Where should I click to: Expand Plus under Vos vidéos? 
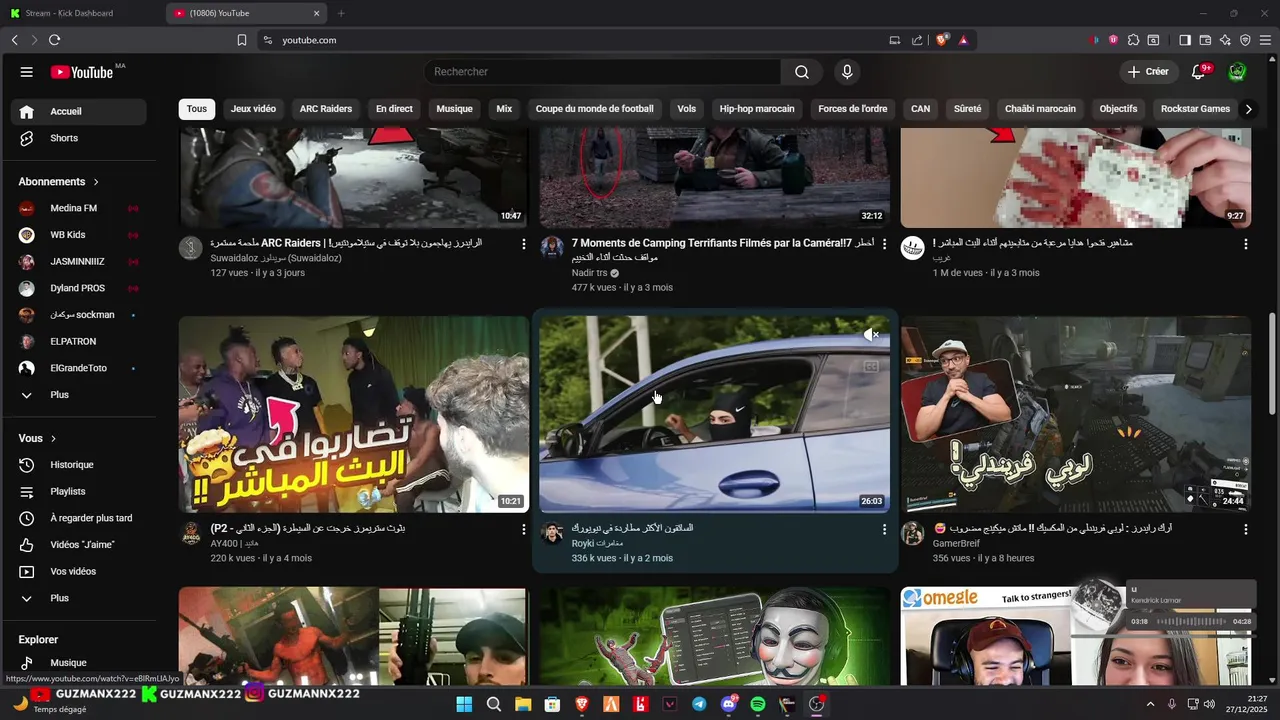(x=78, y=598)
